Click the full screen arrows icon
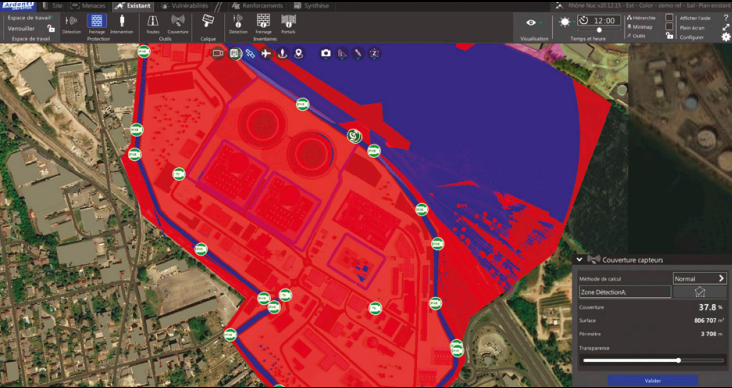Image resolution: width=732 pixels, height=388 pixels. (x=726, y=28)
